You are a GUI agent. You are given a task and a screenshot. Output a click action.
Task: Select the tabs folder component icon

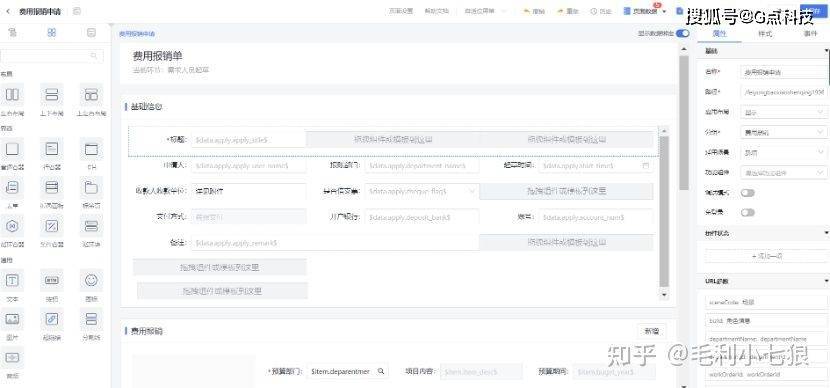(x=91, y=187)
